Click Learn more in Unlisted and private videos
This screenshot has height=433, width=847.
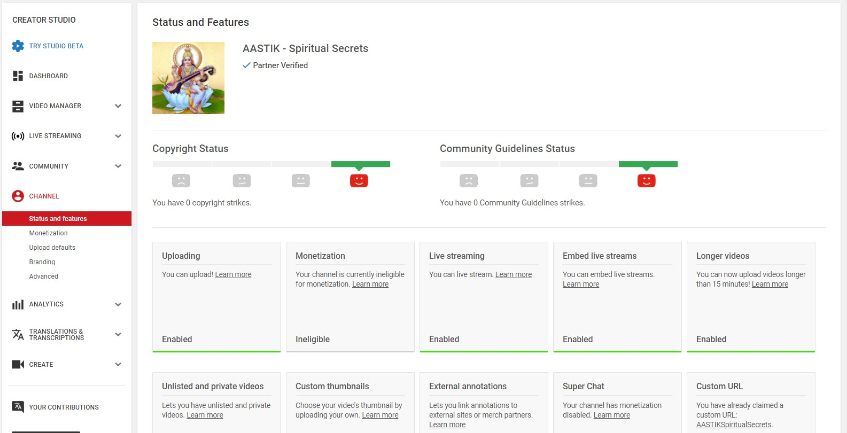tap(205, 415)
